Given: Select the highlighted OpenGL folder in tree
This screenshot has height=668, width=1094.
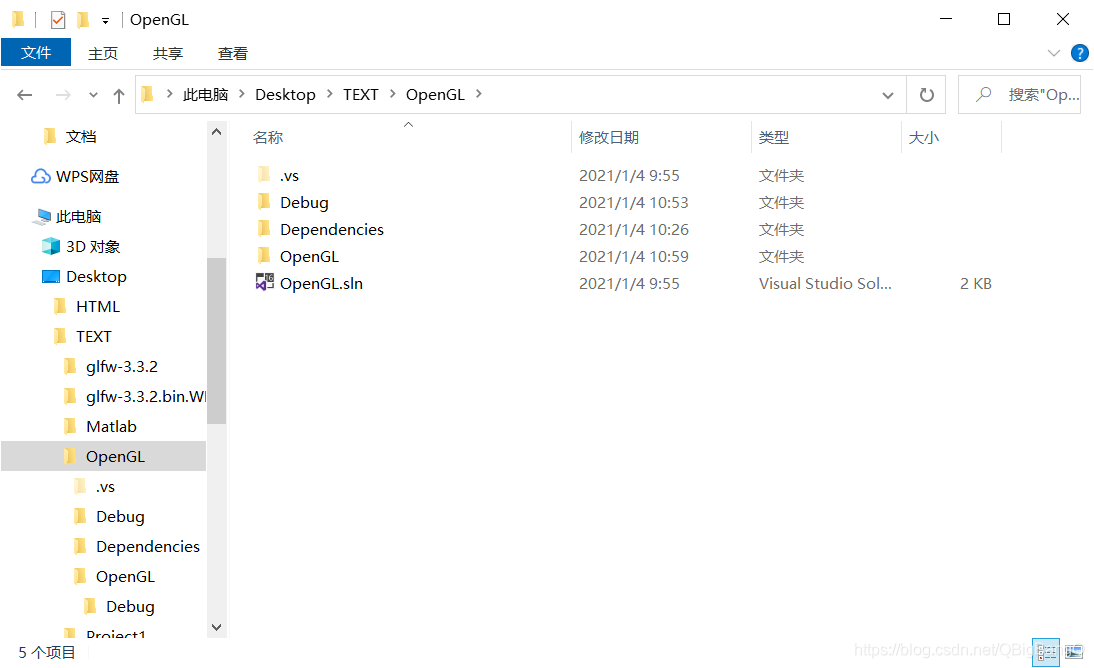Looking at the screenshot, I should point(103,457).
